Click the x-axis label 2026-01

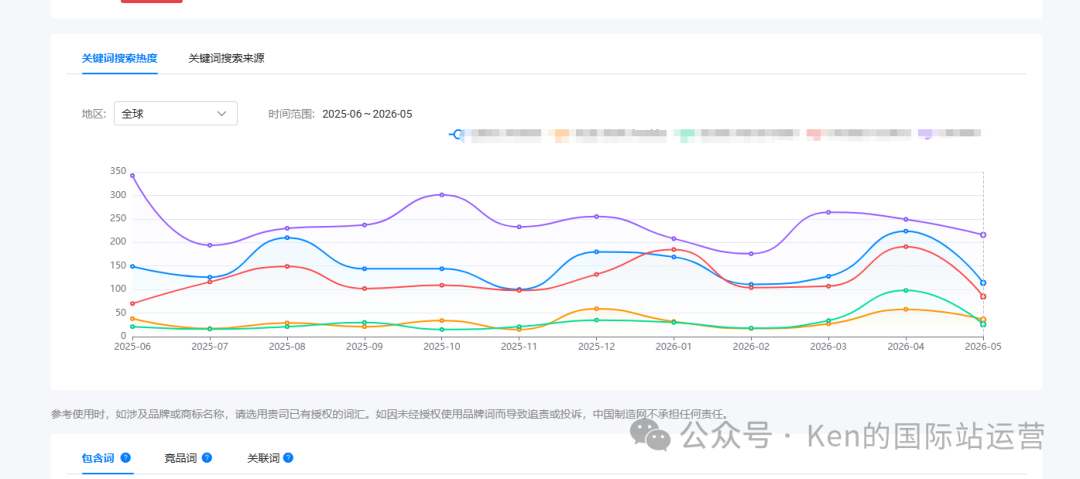[x=674, y=347]
